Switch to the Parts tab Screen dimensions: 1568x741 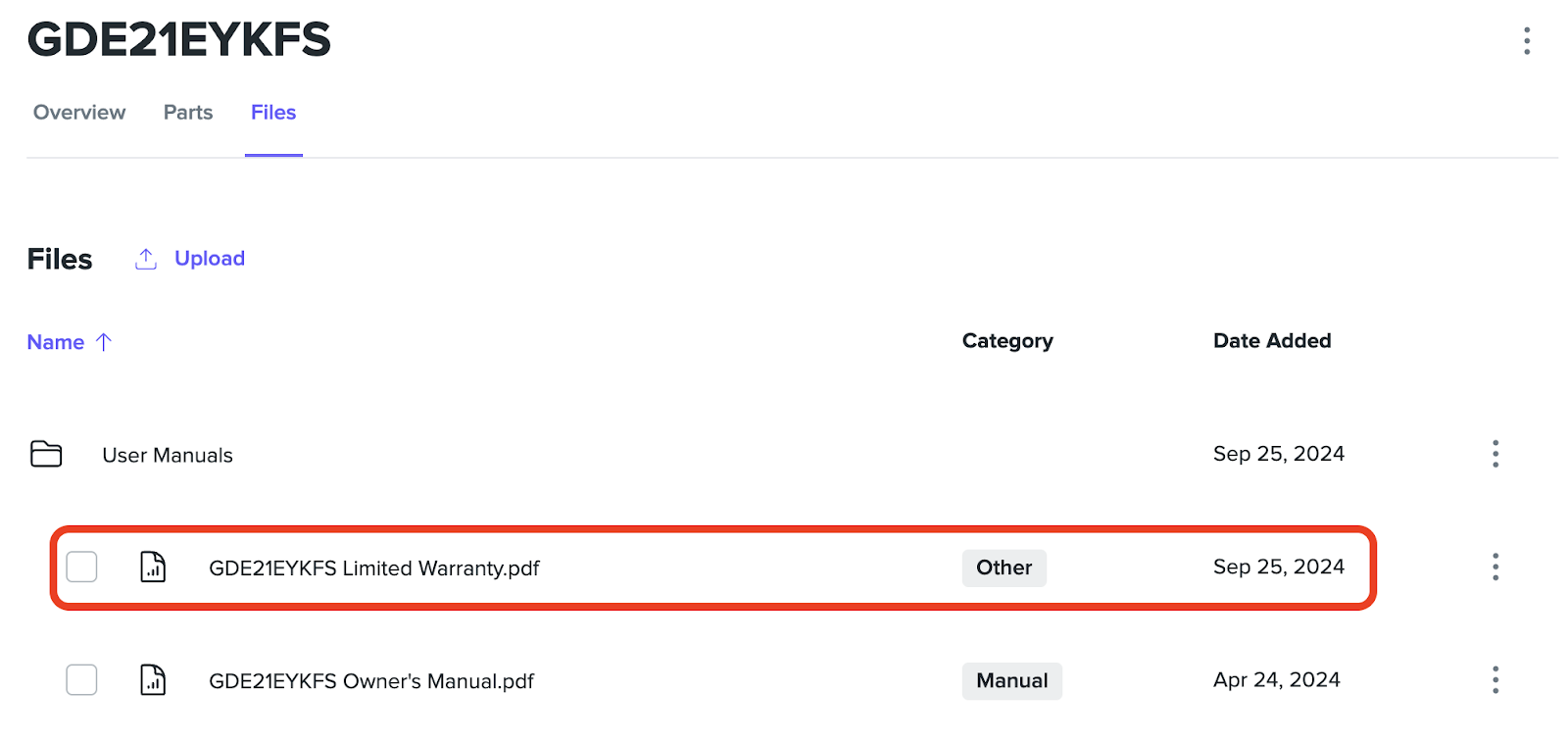click(188, 113)
